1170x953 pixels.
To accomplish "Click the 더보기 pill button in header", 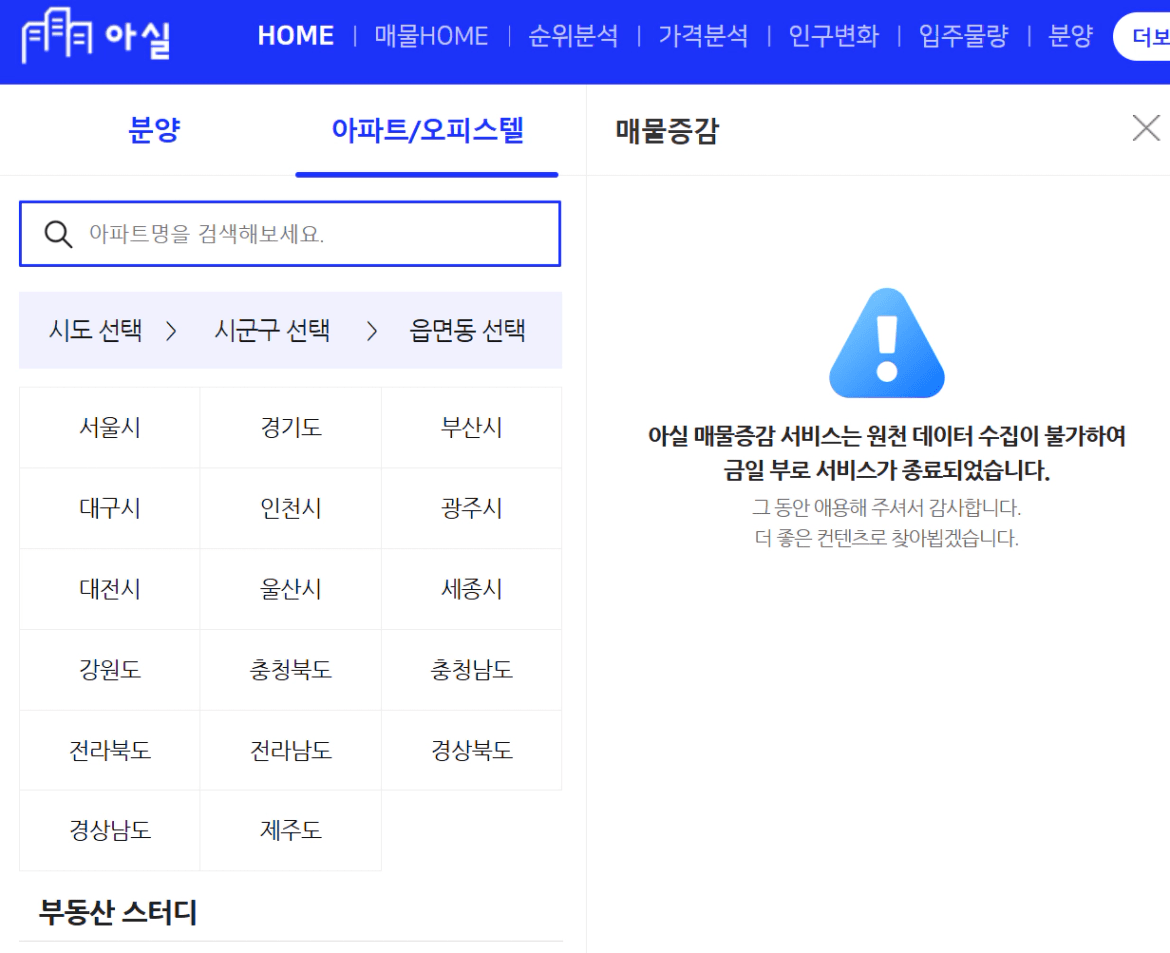I will click(1142, 36).
